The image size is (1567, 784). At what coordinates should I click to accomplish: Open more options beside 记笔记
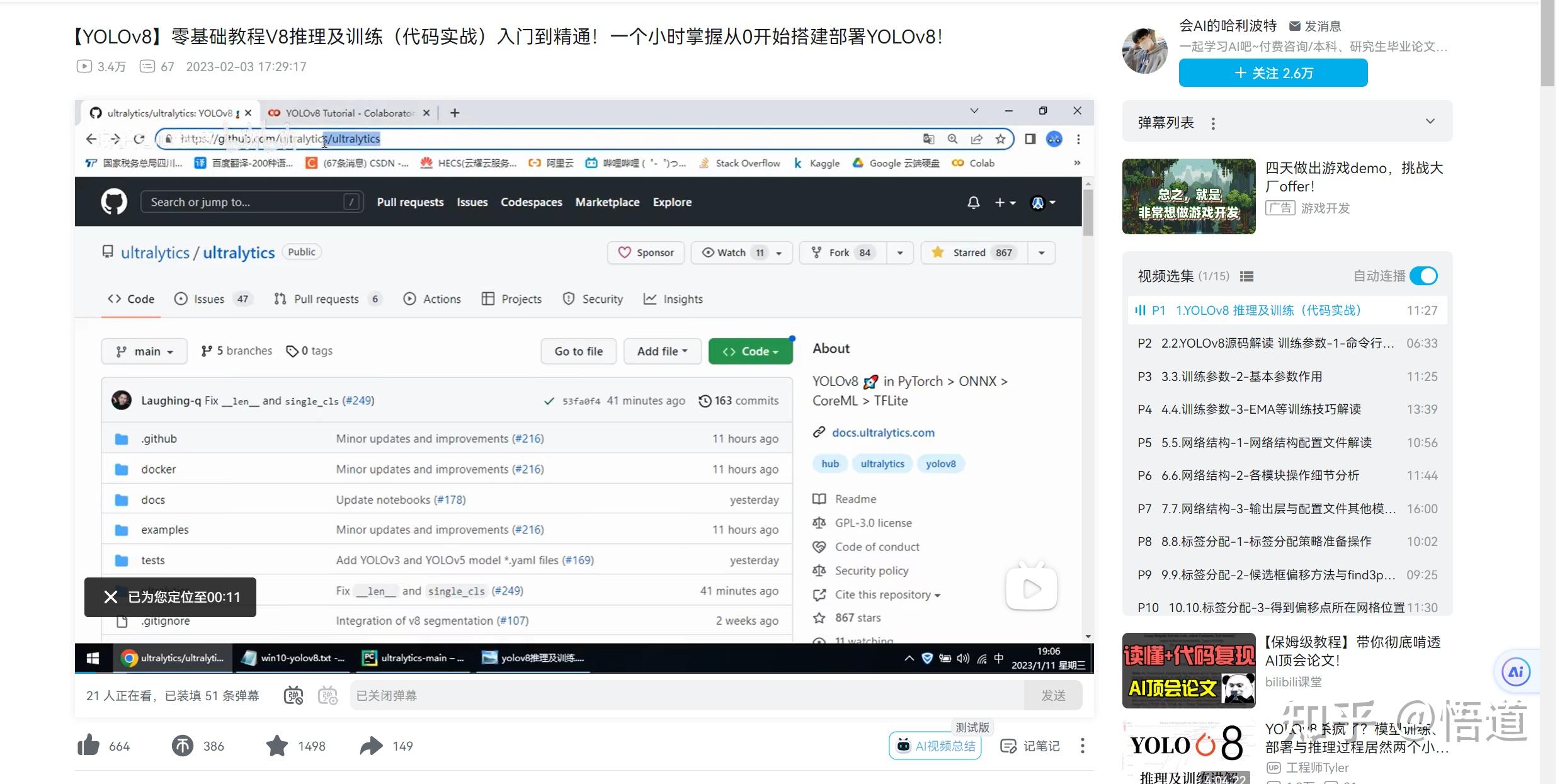pyautogui.click(x=1082, y=746)
